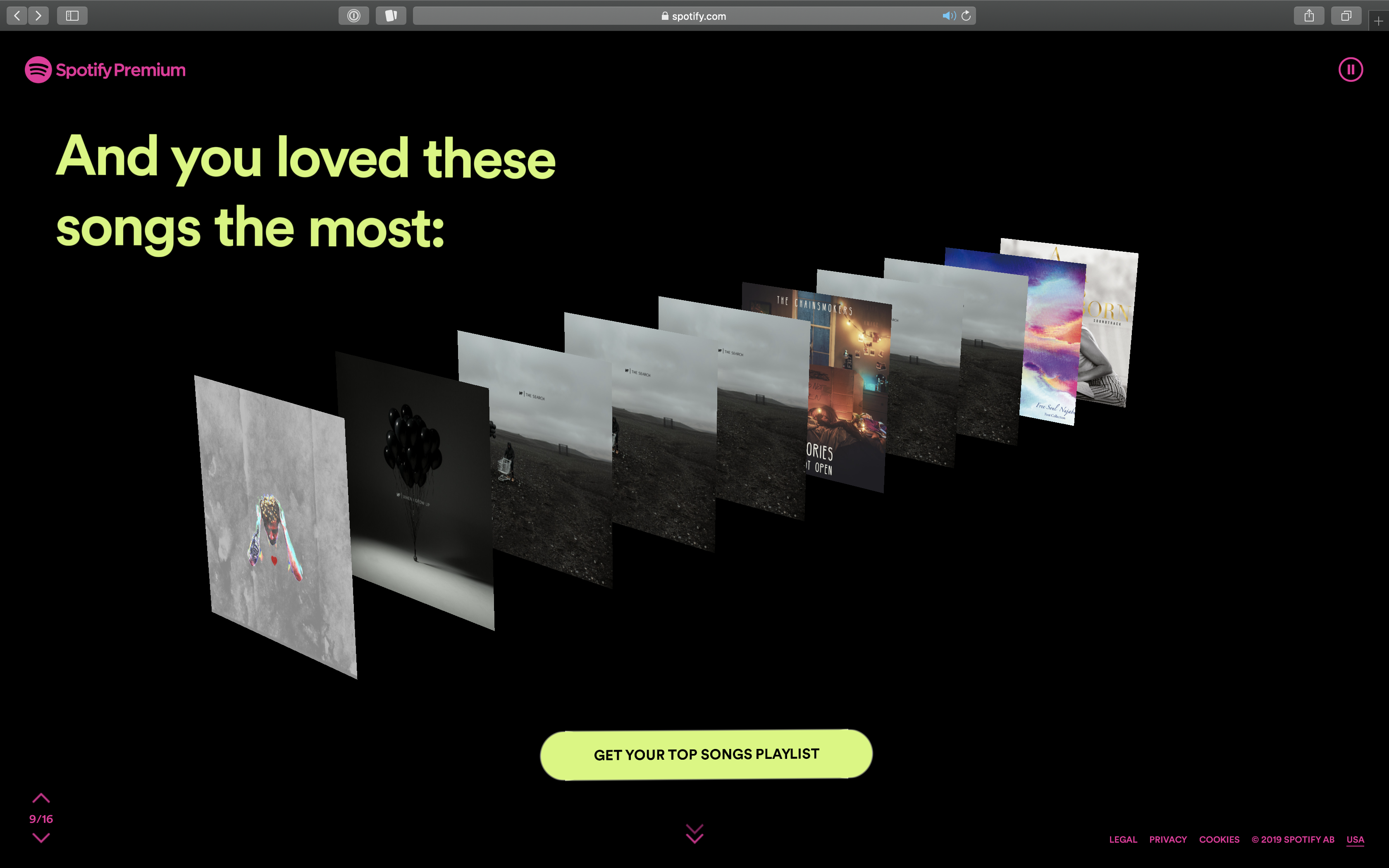
Task: Click GET YOUR TOP SONGS PLAYLIST
Action: 705,754
